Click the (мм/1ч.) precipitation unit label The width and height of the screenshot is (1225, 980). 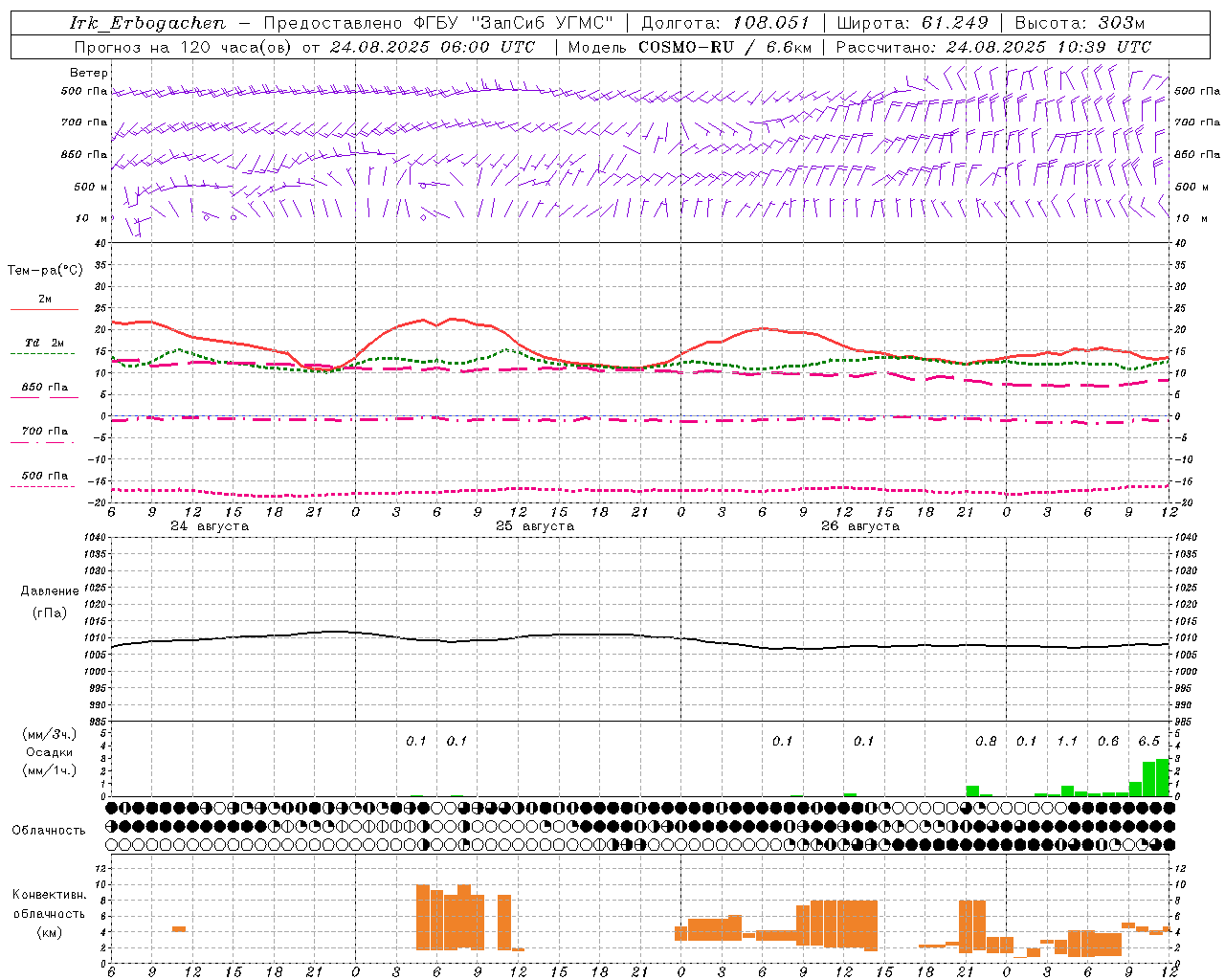(50, 769)
